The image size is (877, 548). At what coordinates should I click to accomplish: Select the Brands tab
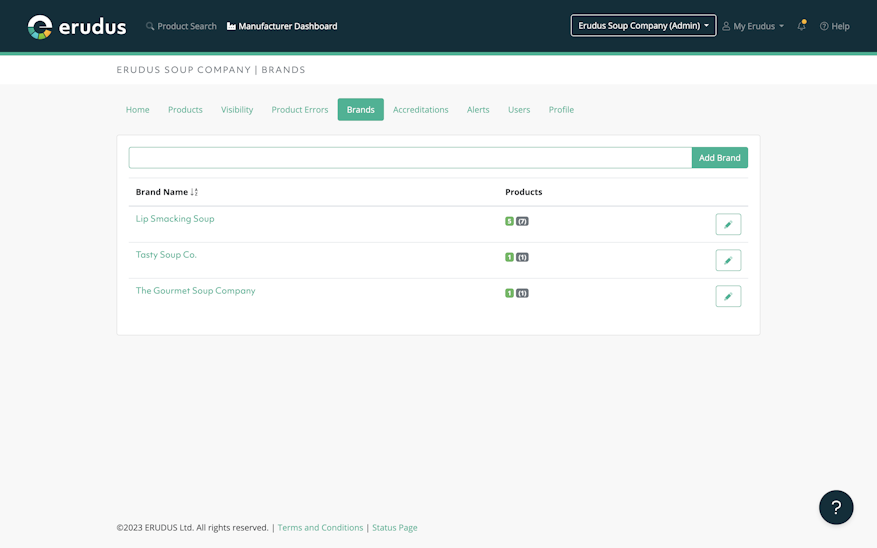[x=361, y=110]
